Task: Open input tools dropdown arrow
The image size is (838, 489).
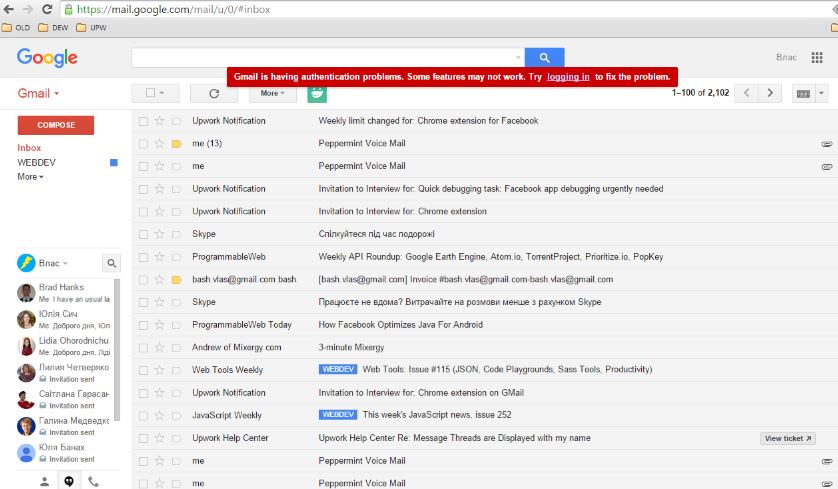Action: click(x=821, y=94)
